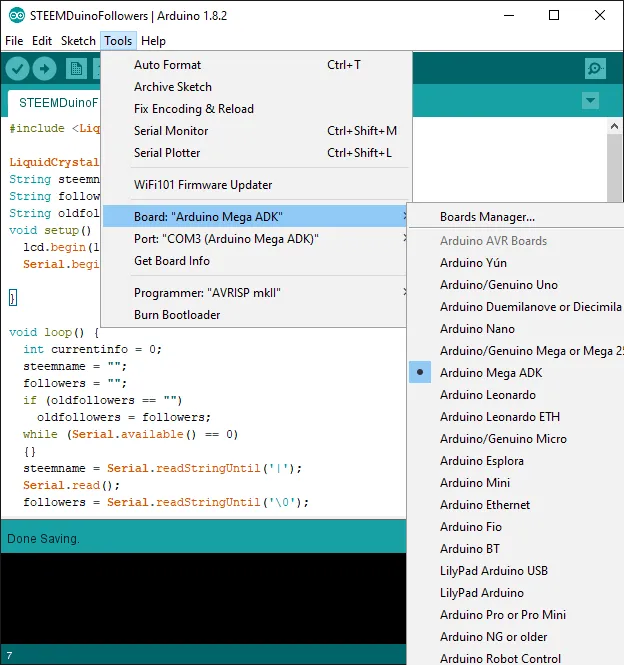Click the Upload arrow toolbar icon
The image size is (624, 665).
pyautogui.click(x=45, y=68)
